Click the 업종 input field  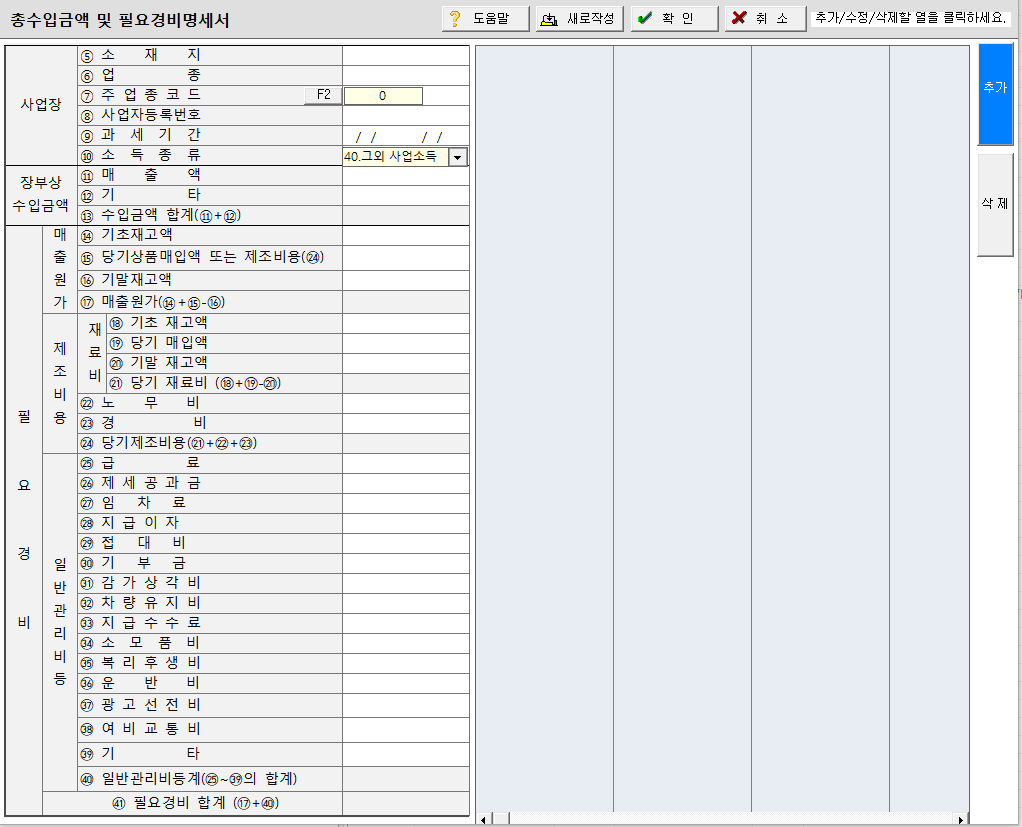[x=405, y=76]
